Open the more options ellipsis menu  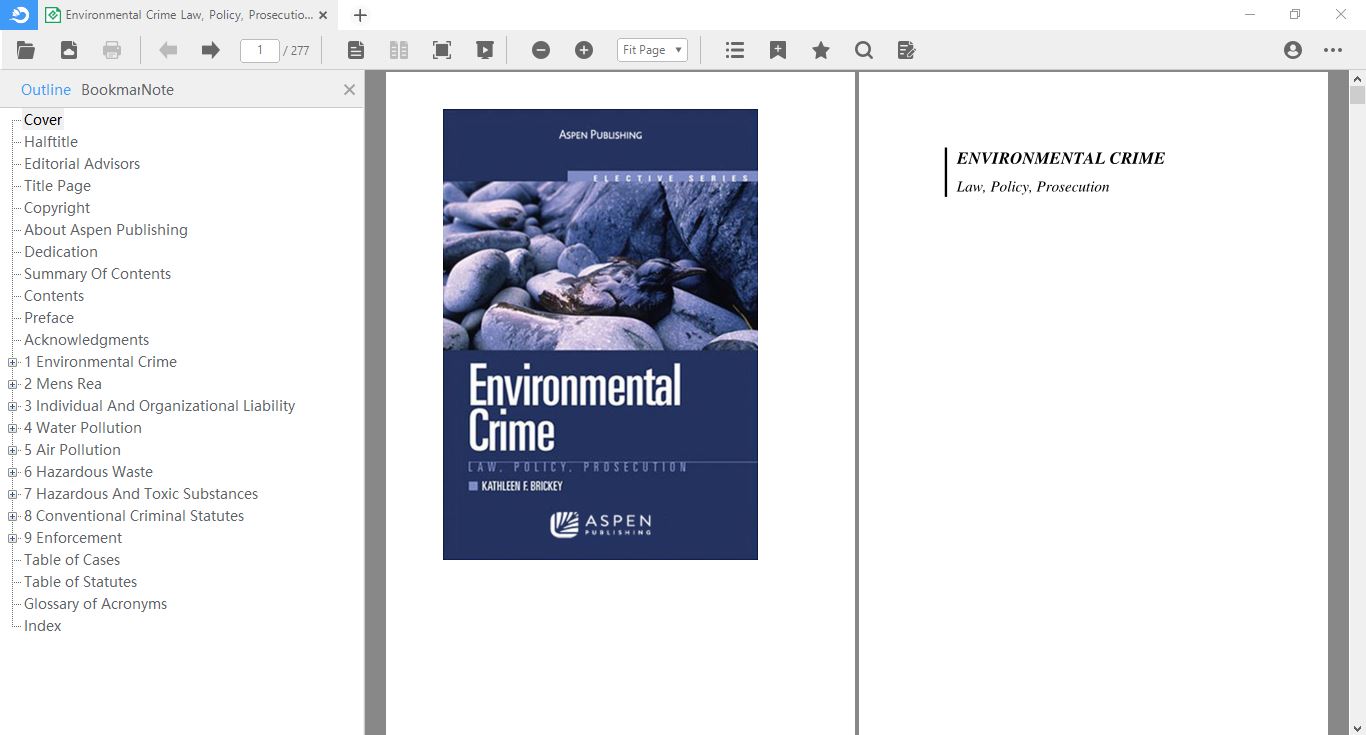coord(1333,50)
